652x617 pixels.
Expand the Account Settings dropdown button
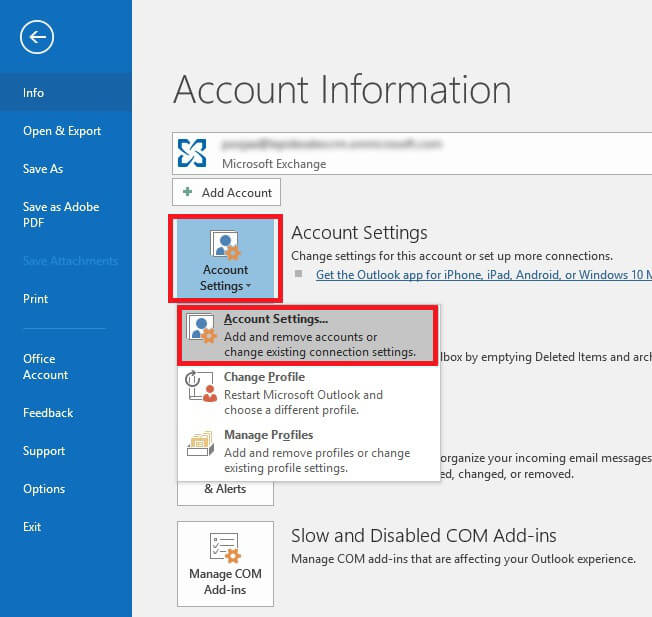(225, 258)
